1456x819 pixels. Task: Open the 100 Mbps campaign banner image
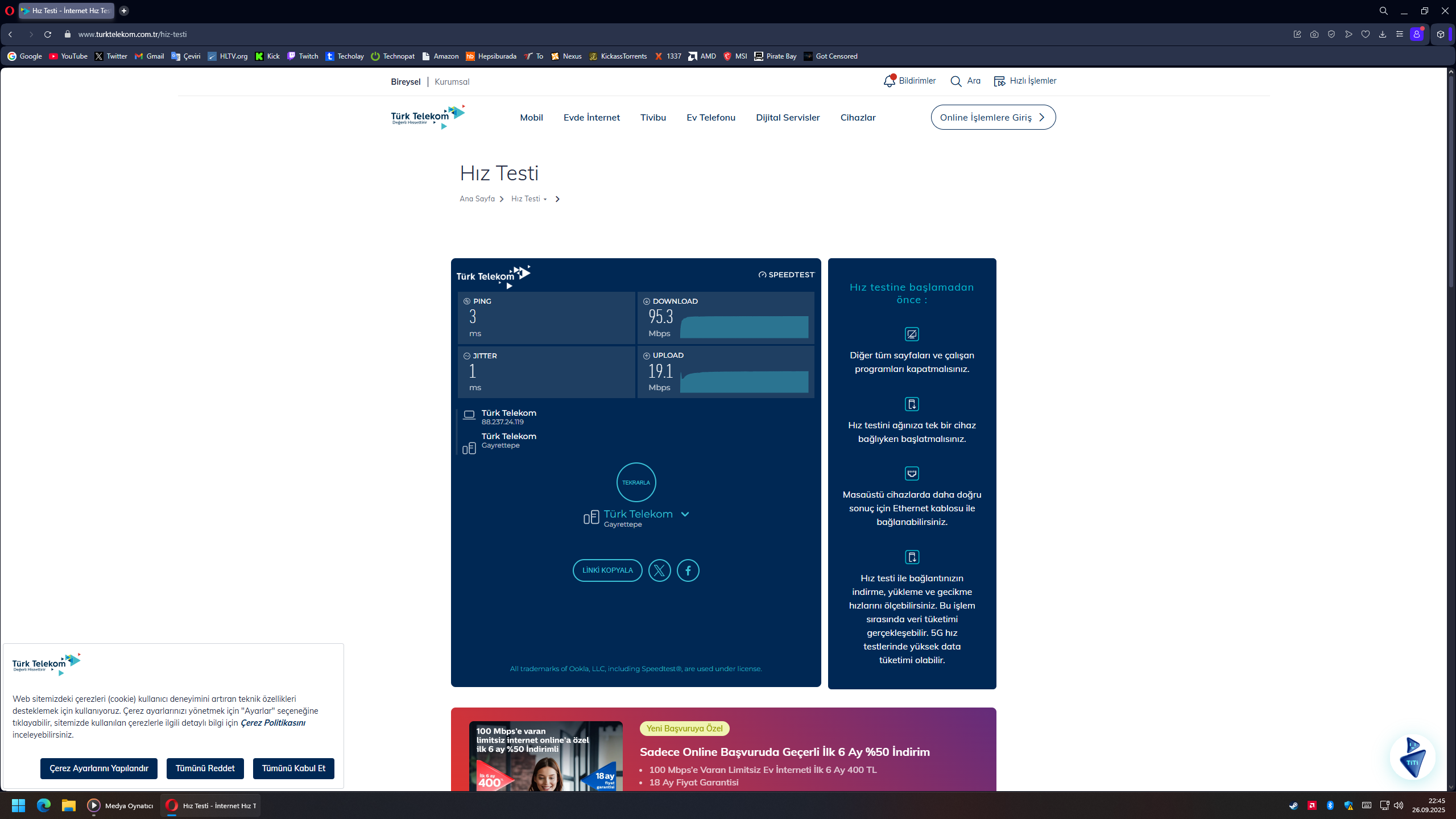tap(546, 756)
